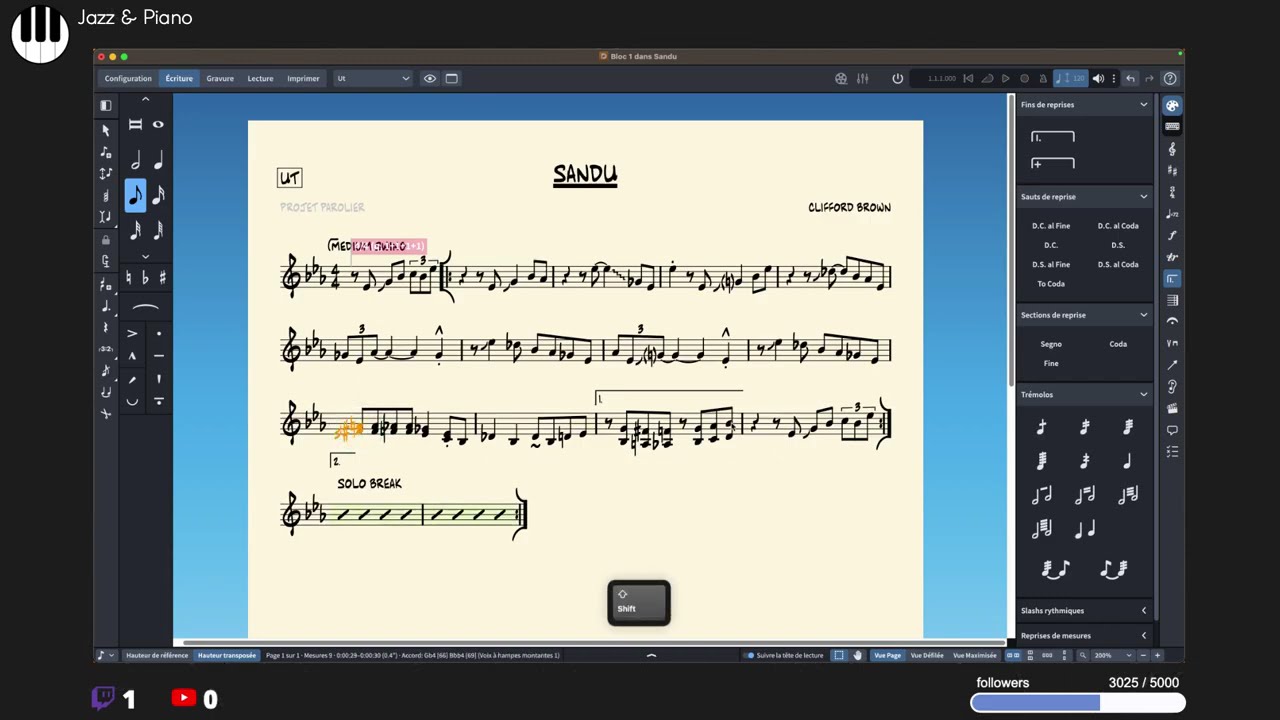This screenshot has height=720, width=1280.
Task: Select Vue Défilée view
Action: pos(927,655)
